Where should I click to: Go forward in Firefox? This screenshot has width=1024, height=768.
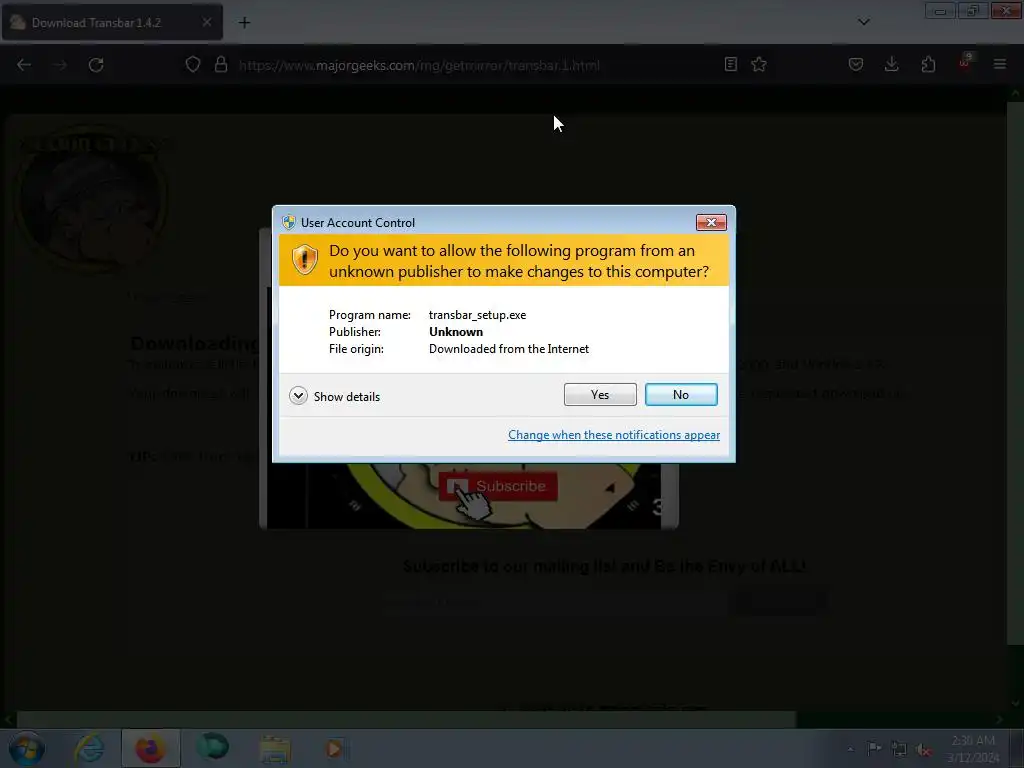60,65
